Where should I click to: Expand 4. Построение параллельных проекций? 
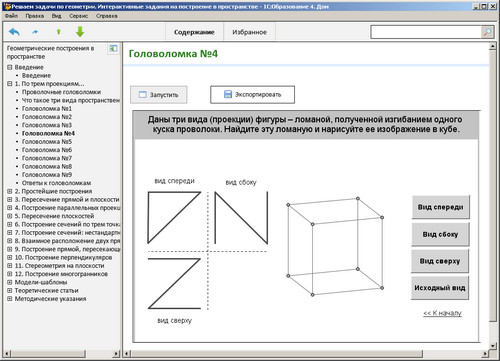[10, 208]
